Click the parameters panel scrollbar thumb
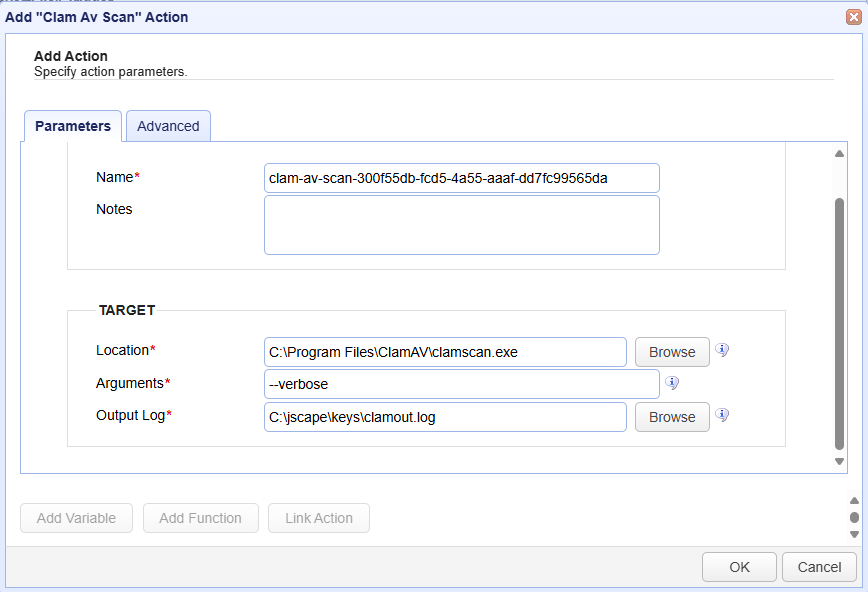868x592 pixels. pos(839,324)
